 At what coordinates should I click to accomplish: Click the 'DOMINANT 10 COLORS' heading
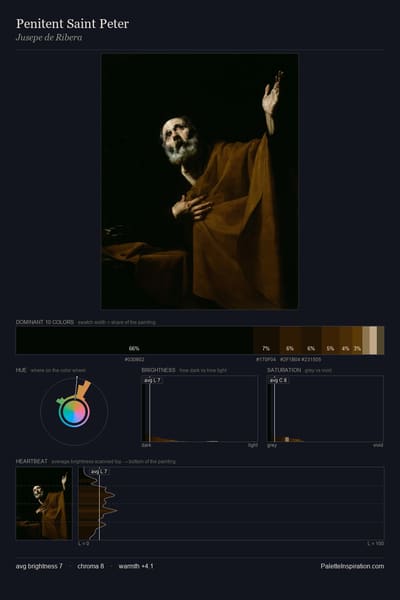(x=45, y=322)
